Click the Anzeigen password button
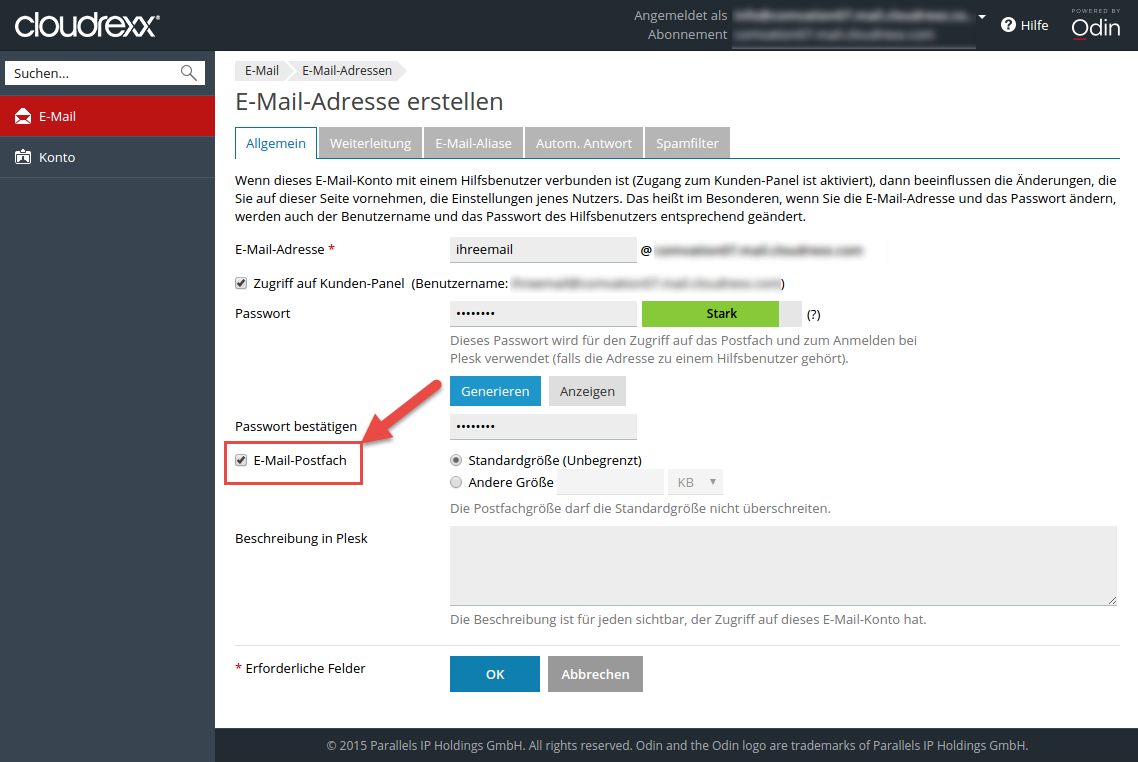The width and height of the screenshot is (1138, 762). click(x=587, y=391)
